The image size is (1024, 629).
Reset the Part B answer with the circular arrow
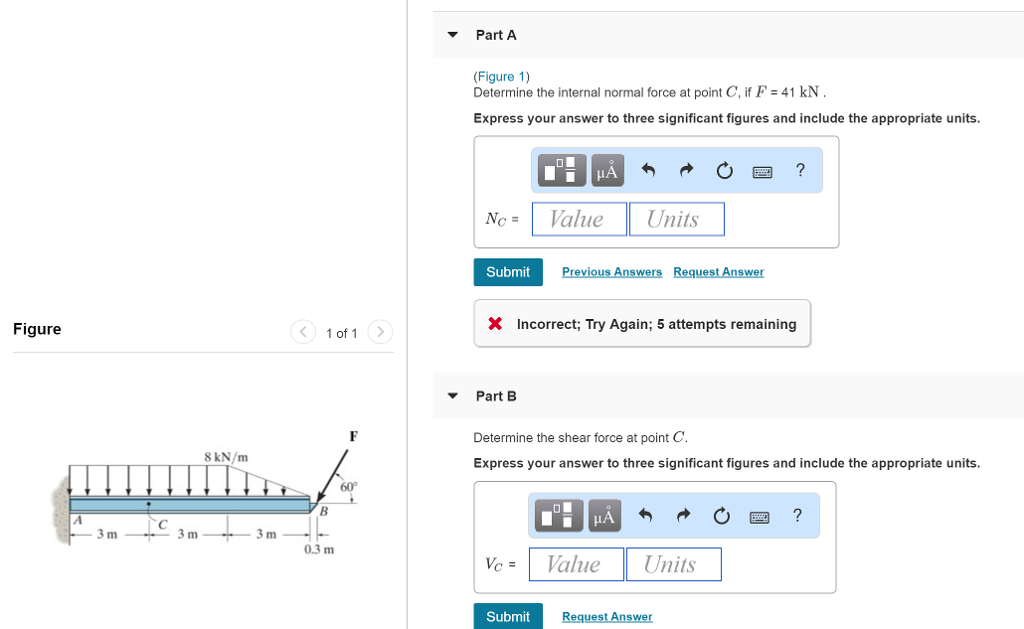tap(720, 516)
